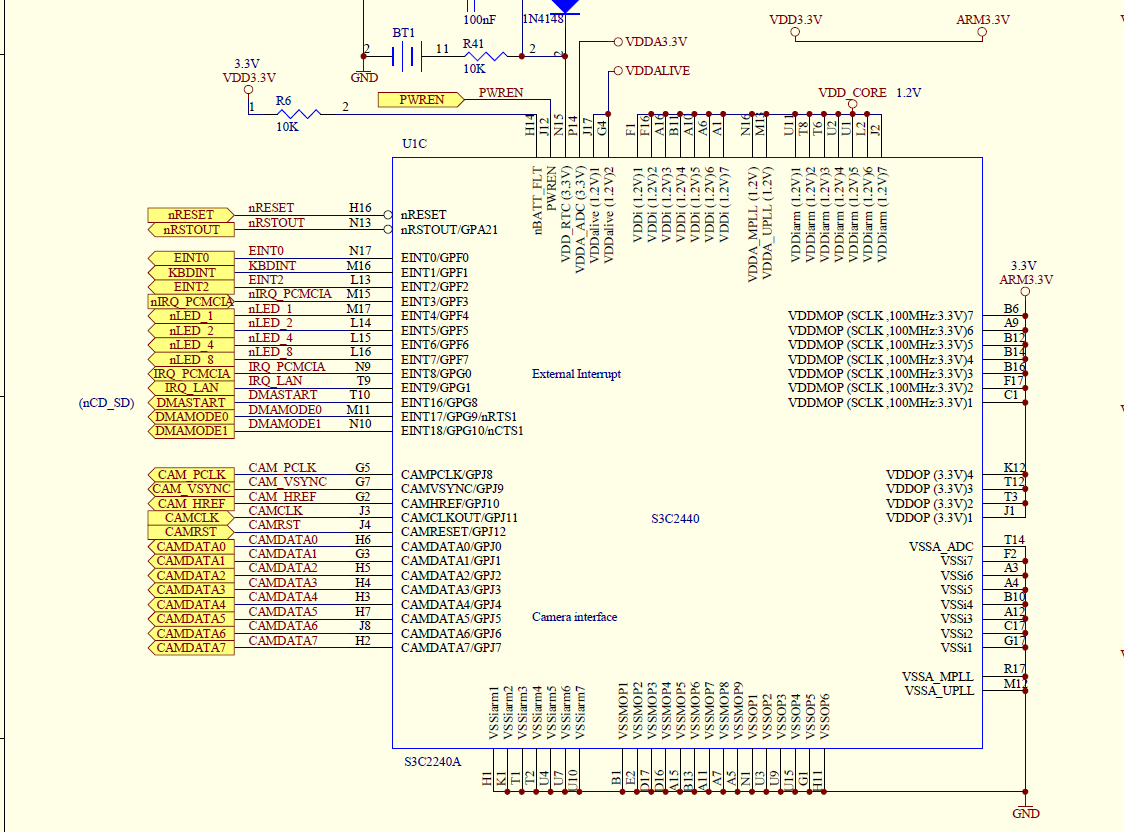Click the EINT8/GPG0 pin name

(x=436, y=374)
